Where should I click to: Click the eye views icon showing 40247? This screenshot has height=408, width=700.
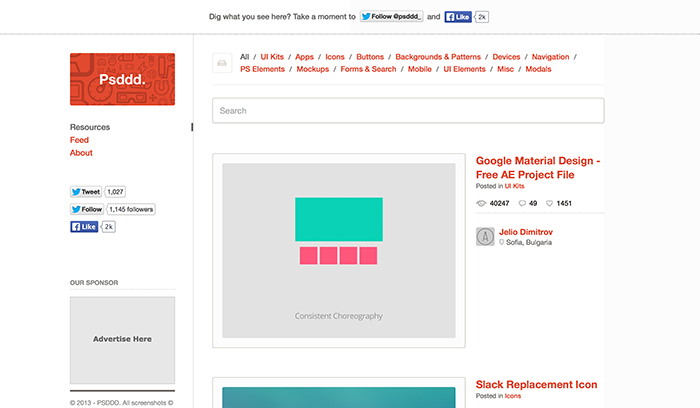481,204
